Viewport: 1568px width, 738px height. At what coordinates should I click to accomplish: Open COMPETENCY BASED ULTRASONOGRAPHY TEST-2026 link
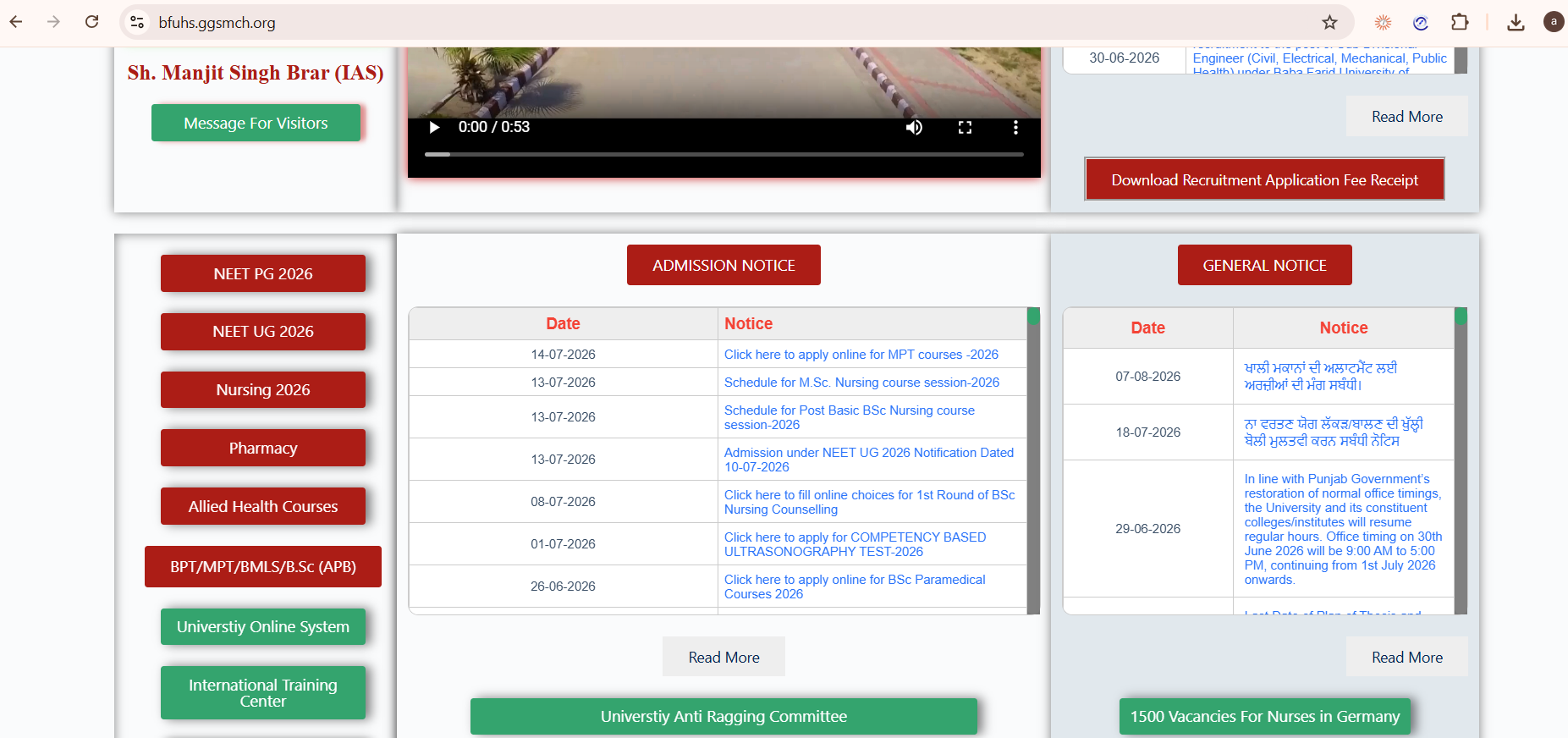(855, 544)
